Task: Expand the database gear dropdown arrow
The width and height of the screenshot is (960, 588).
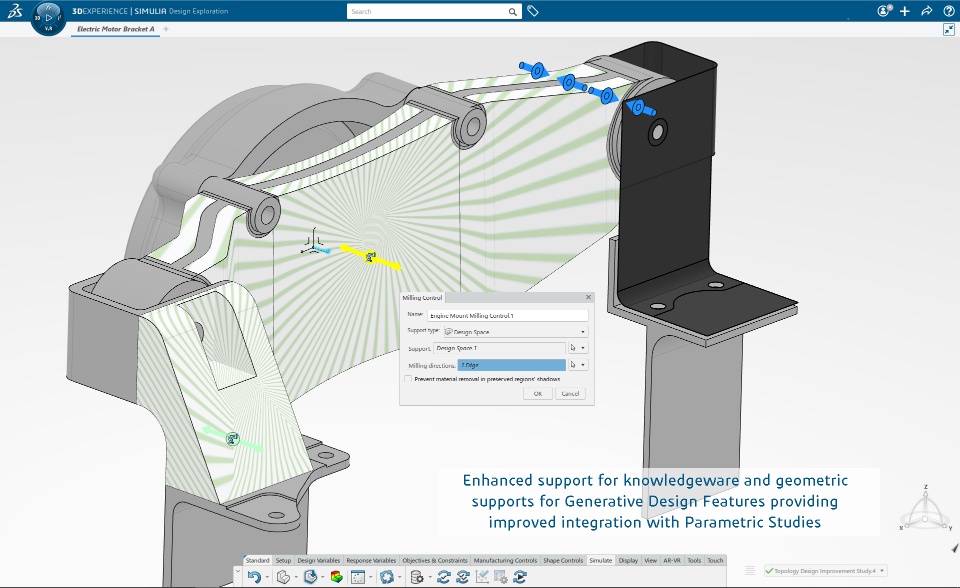Action: point(429,577)
